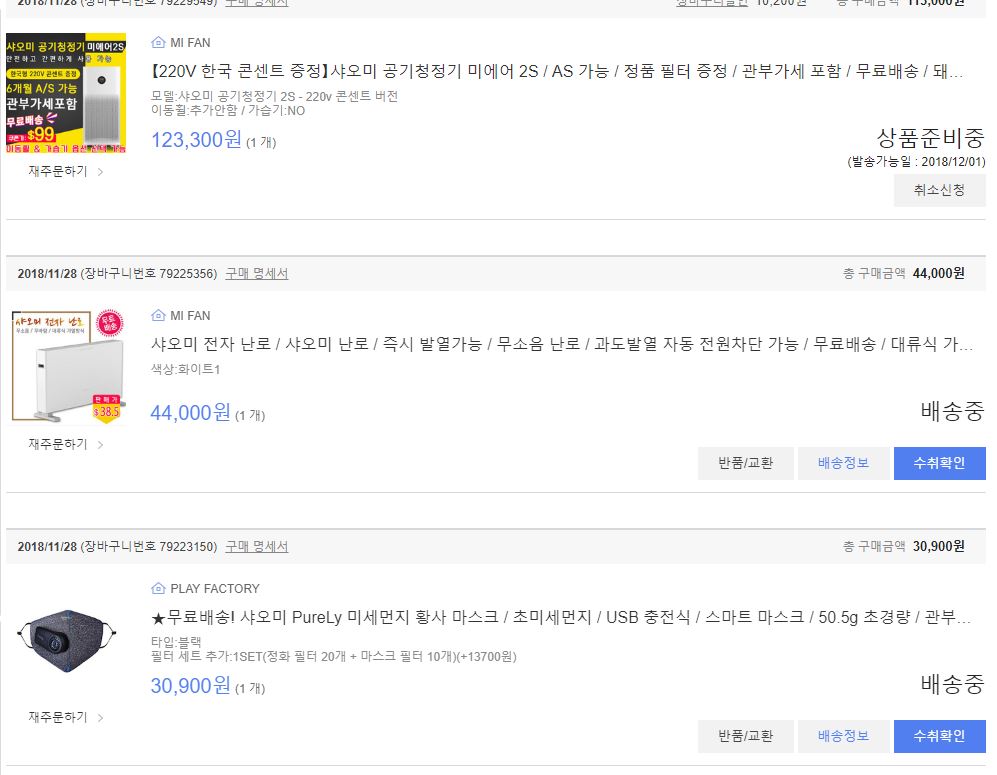This screenshot has height=775, width=997.
Task: Click 반품/교환 for the heater order
Action: pos(745,463)
